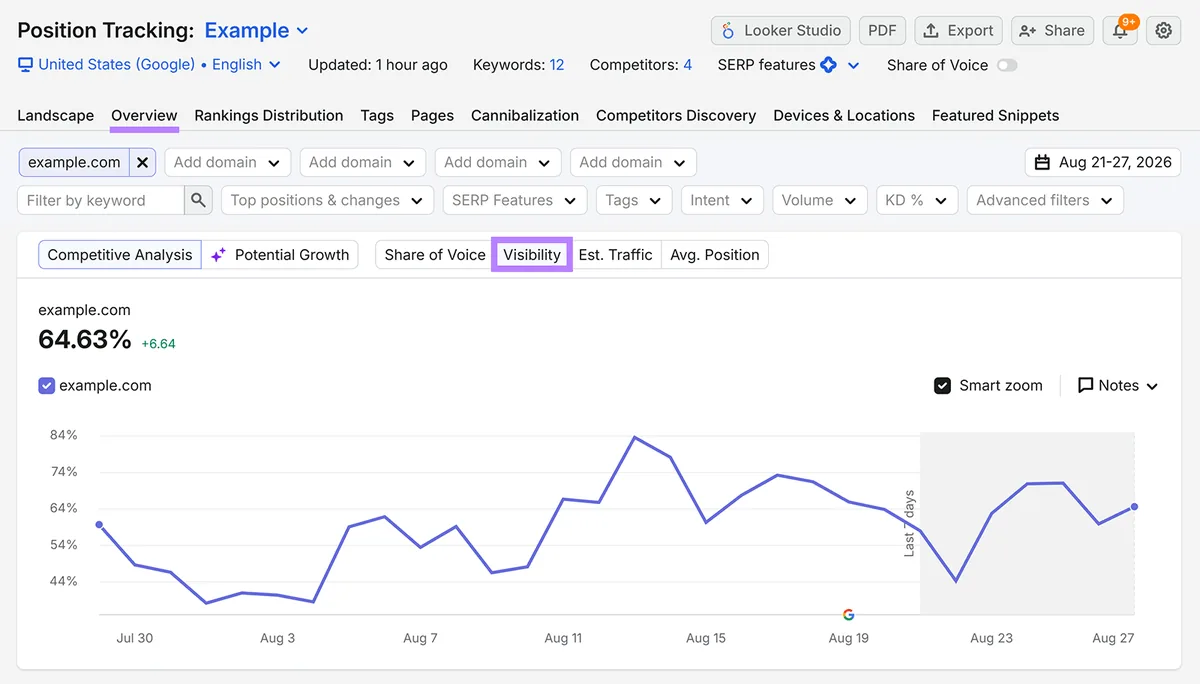1200x684 pixels.
Task: Switch chart to Visibility
Action: pyautogui.click(x=532, y=255)
